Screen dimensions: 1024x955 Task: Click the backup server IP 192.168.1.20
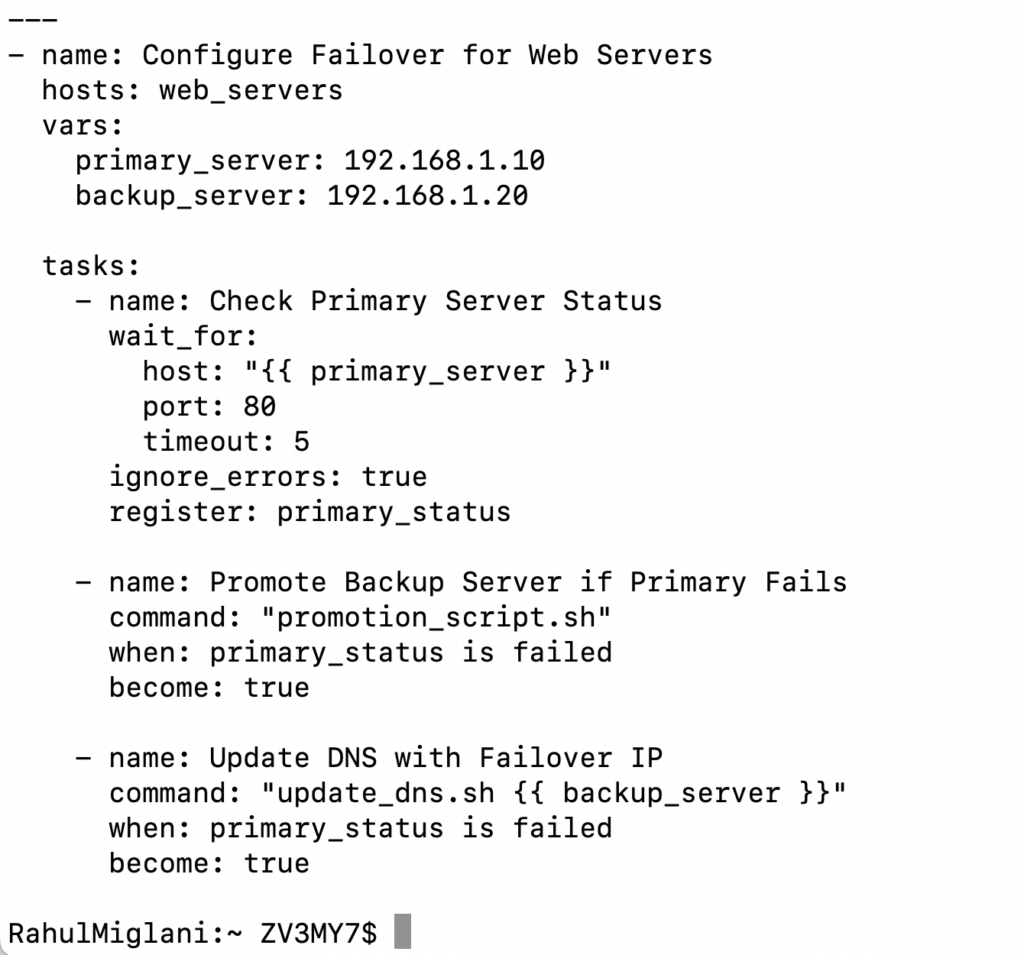pos(427,195)
